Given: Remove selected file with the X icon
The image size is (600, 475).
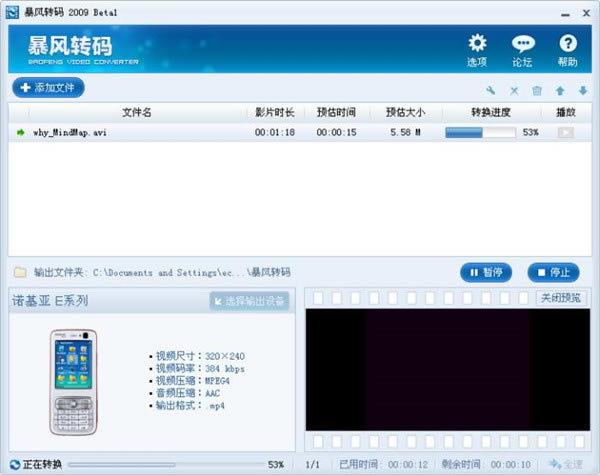Looking at the screenshot, I should pyautogui.click(x=514, y=91).
